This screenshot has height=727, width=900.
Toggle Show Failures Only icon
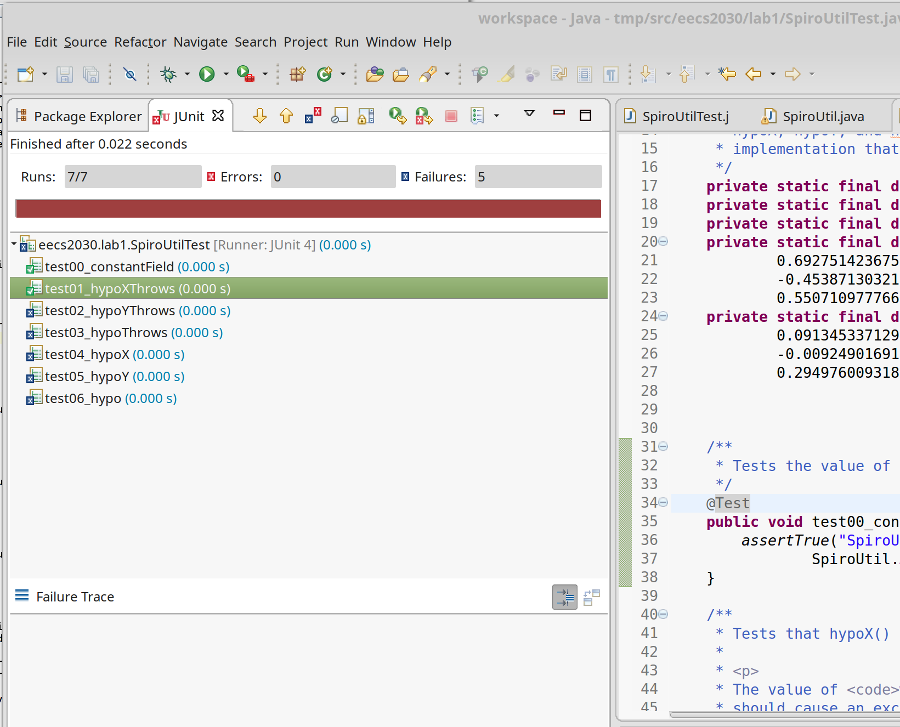pos(313,116)
